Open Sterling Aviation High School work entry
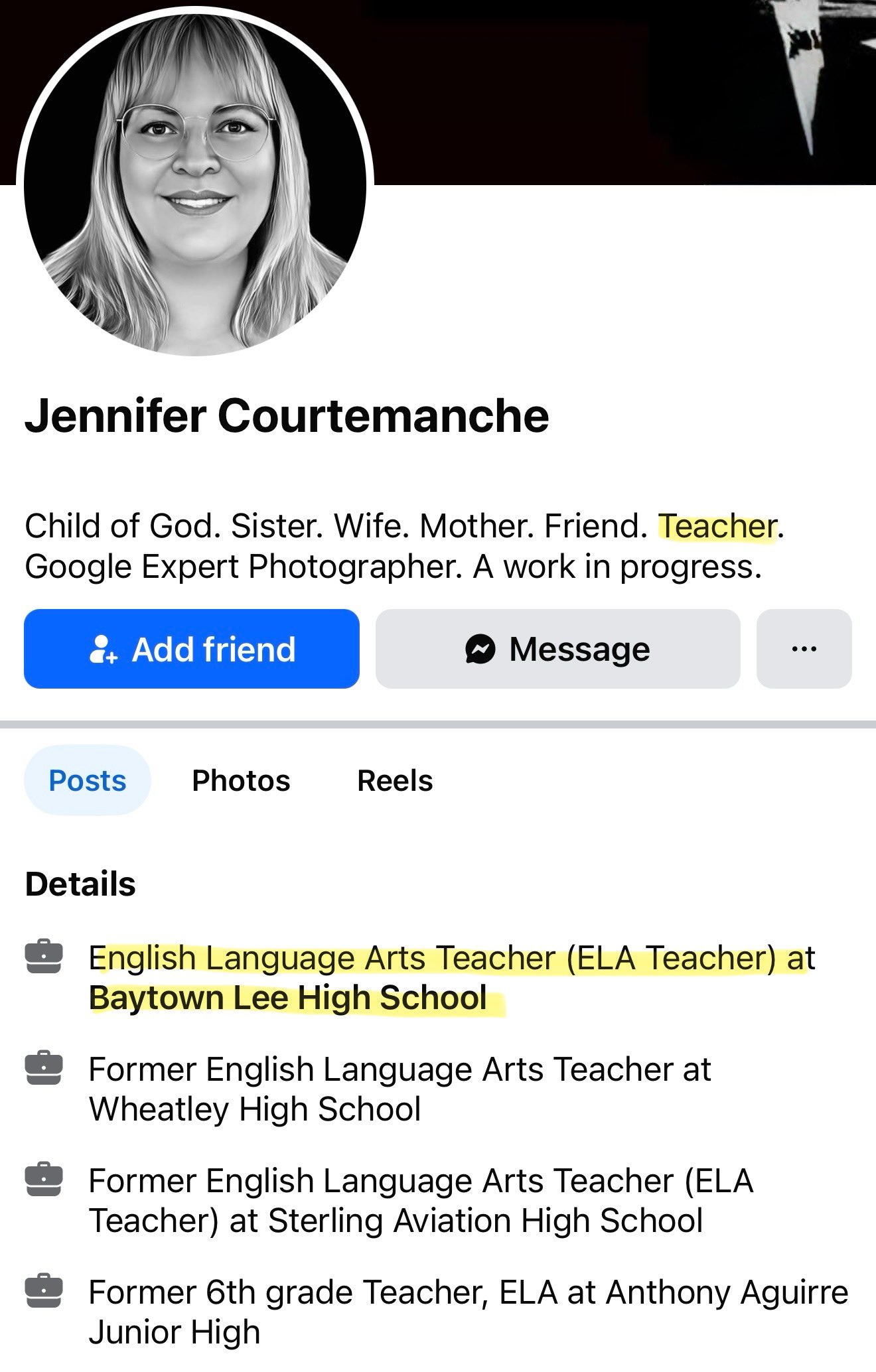 [x=421, y=1200]
